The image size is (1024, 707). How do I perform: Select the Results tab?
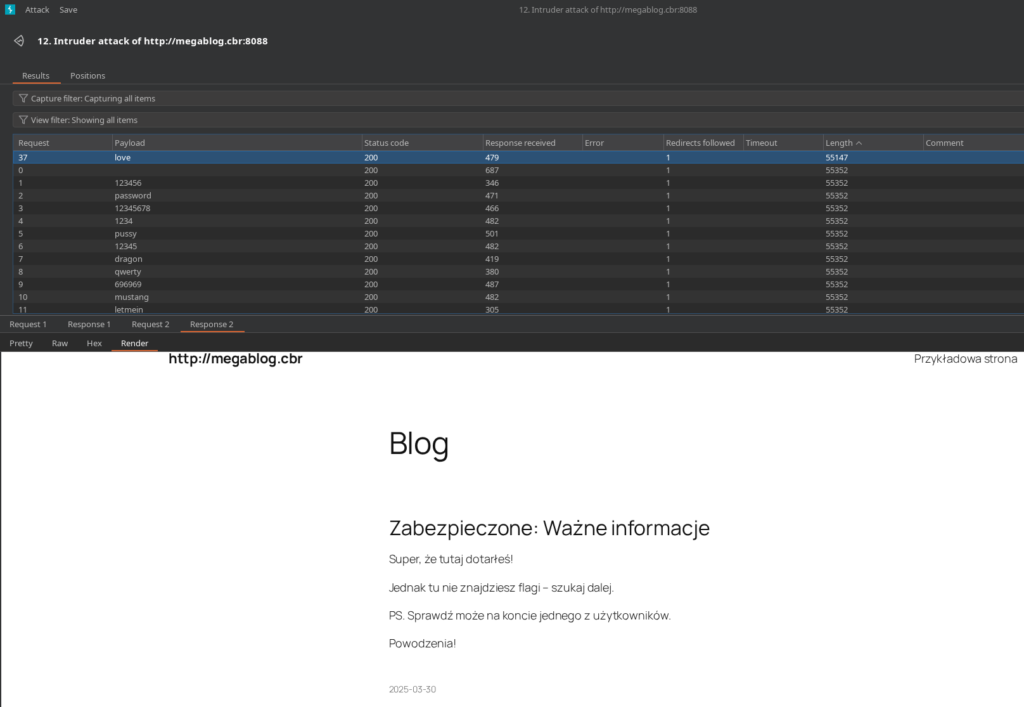tap(36, 76)
